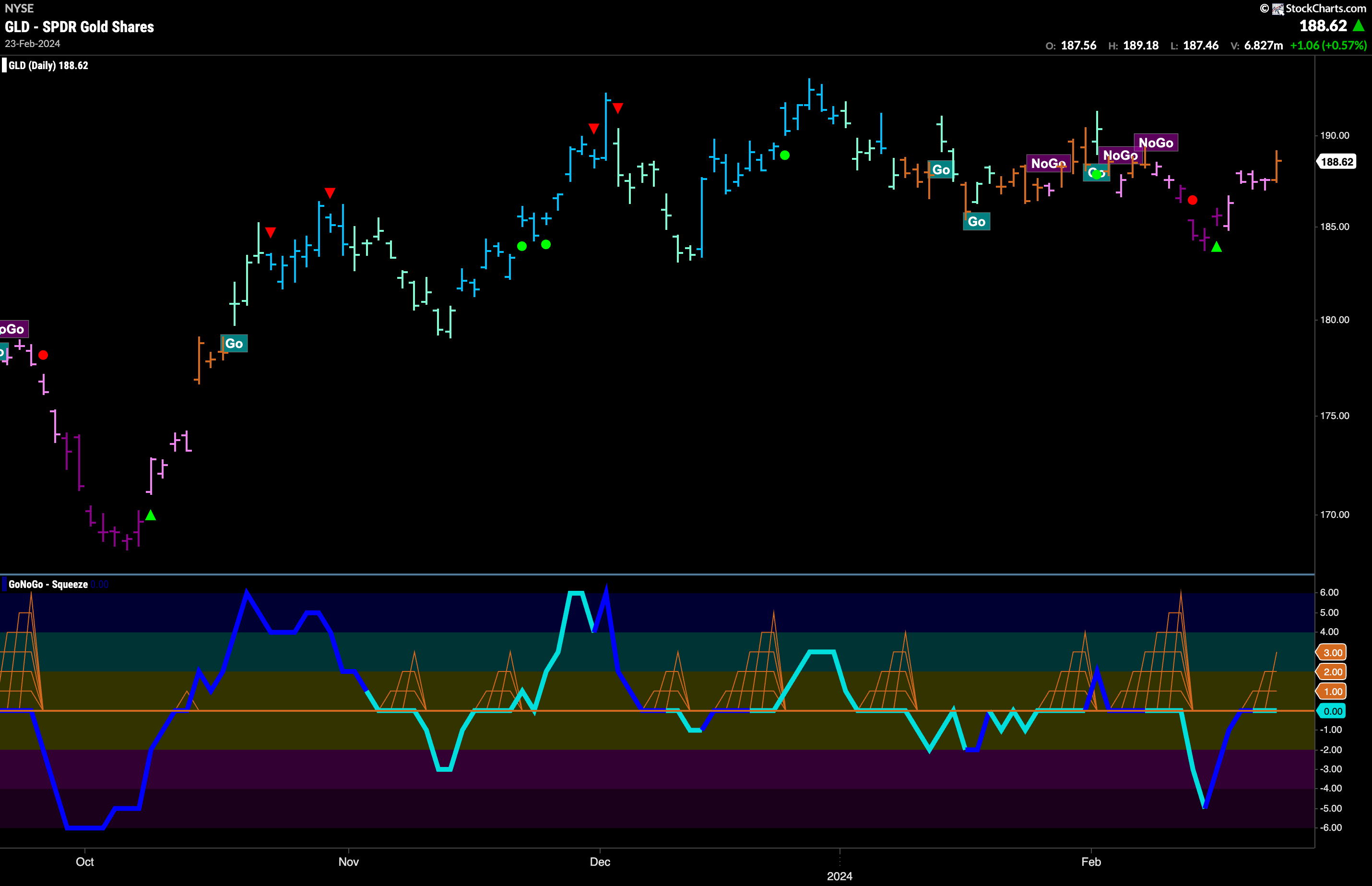Click the 180.00 price axis label
The height and width of the screenshot is (886, 1372).
pyautogui.click(x=1335, y=320)
